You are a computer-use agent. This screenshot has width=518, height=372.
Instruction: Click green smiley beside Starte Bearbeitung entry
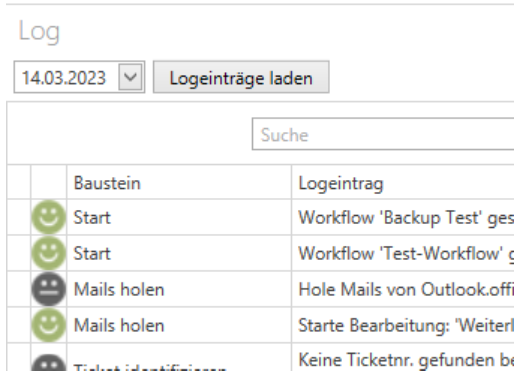click(x=48, y=325)
